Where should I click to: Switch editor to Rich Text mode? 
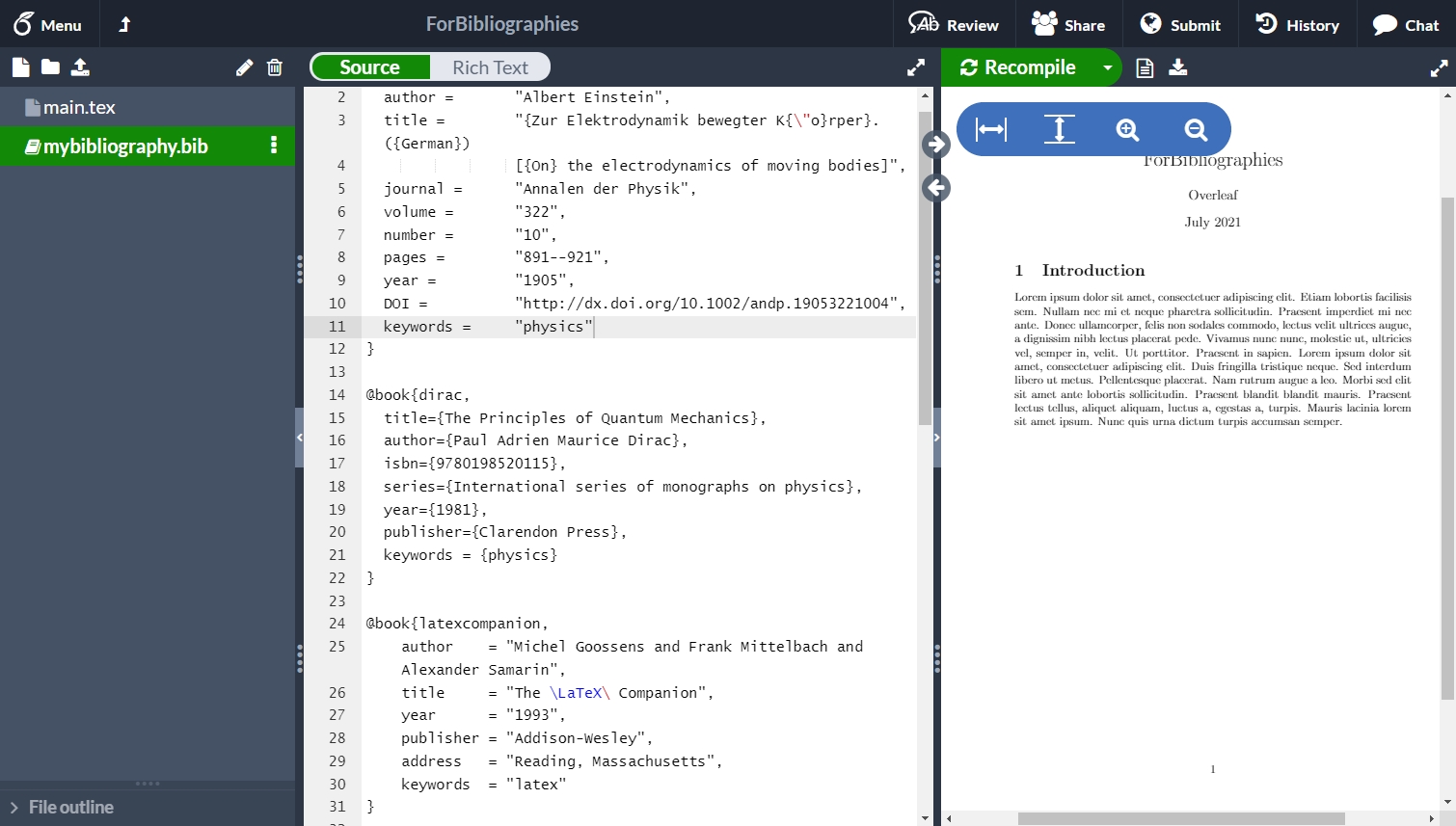[x=490, y=67]
